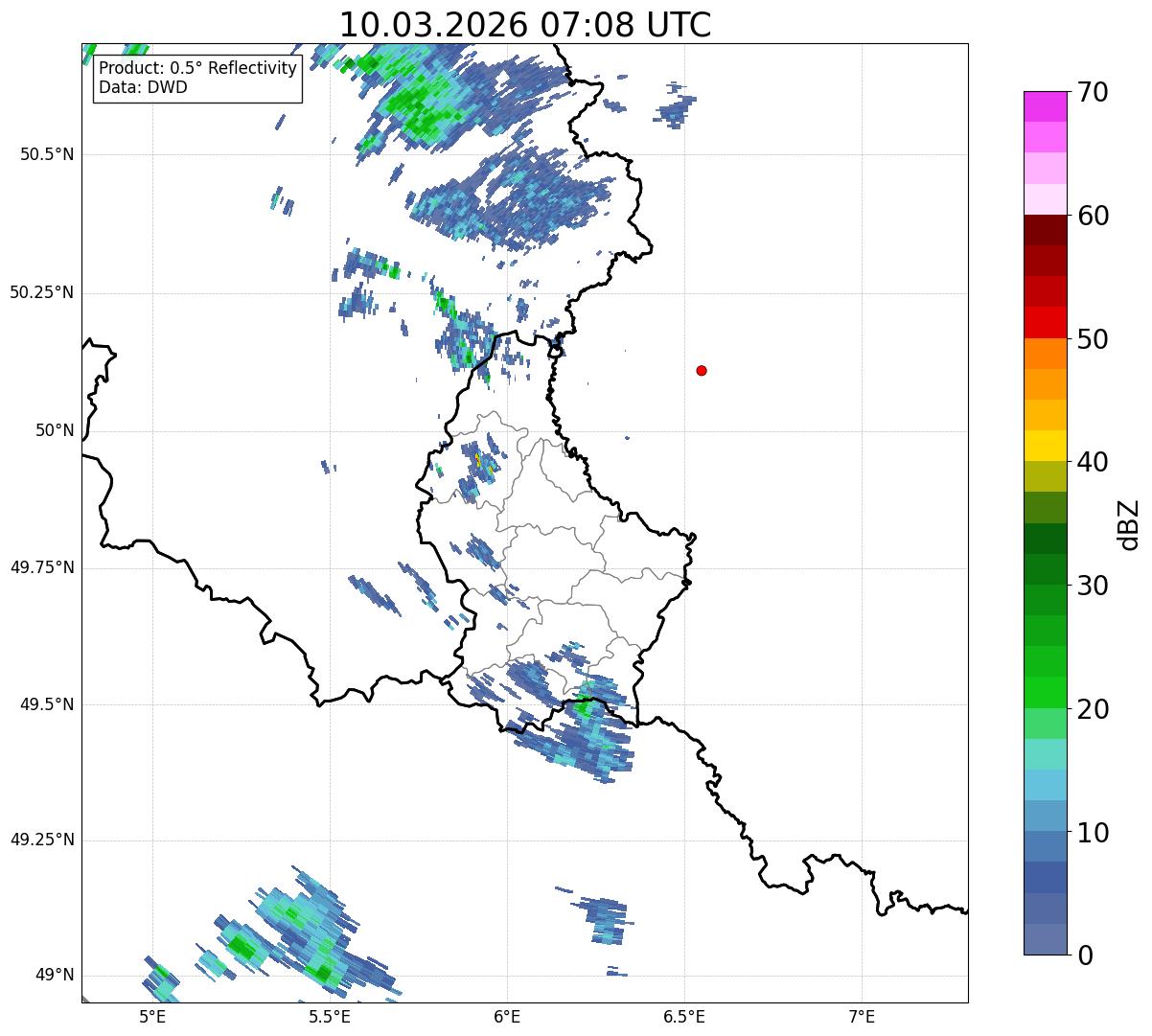This screenshot has height=1036, width=1152.
Task: Click the 49.25°N latitude label
Action: (x=41, y=840)
